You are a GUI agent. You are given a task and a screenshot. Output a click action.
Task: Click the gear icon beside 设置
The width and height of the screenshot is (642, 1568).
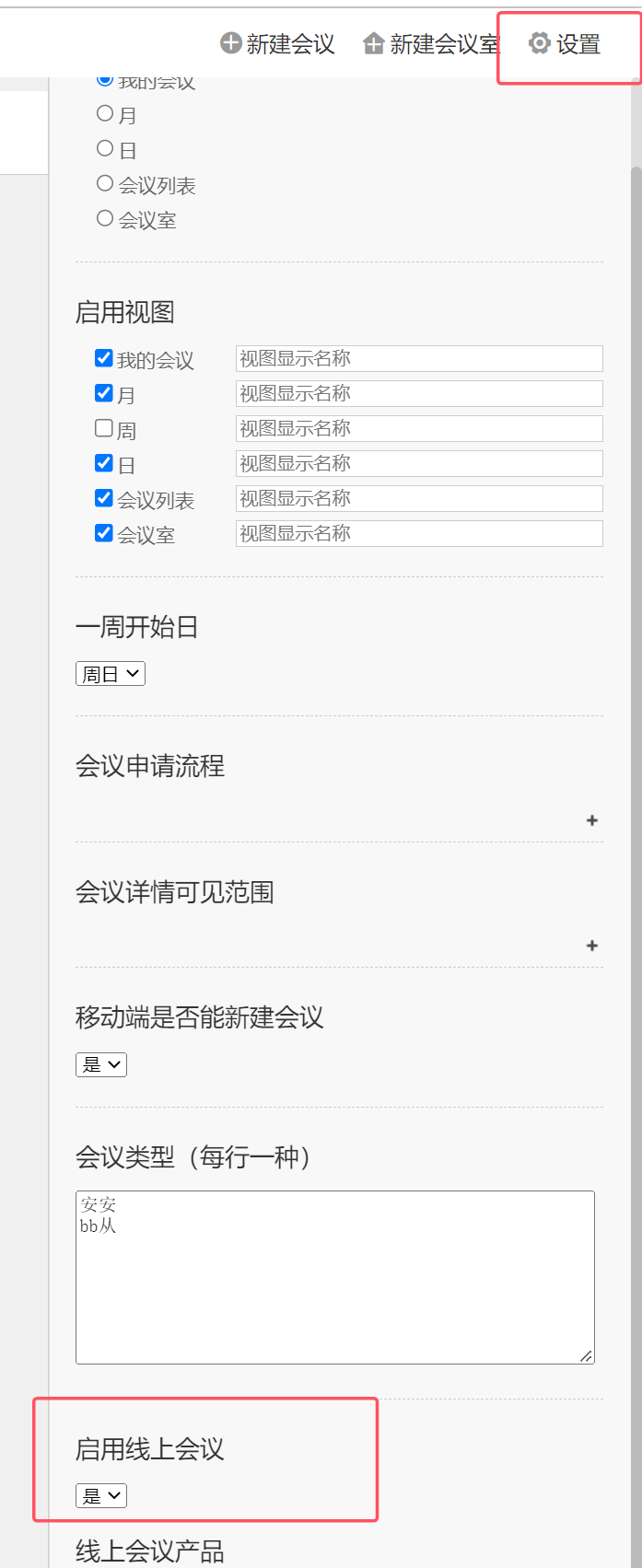(539, 43)
